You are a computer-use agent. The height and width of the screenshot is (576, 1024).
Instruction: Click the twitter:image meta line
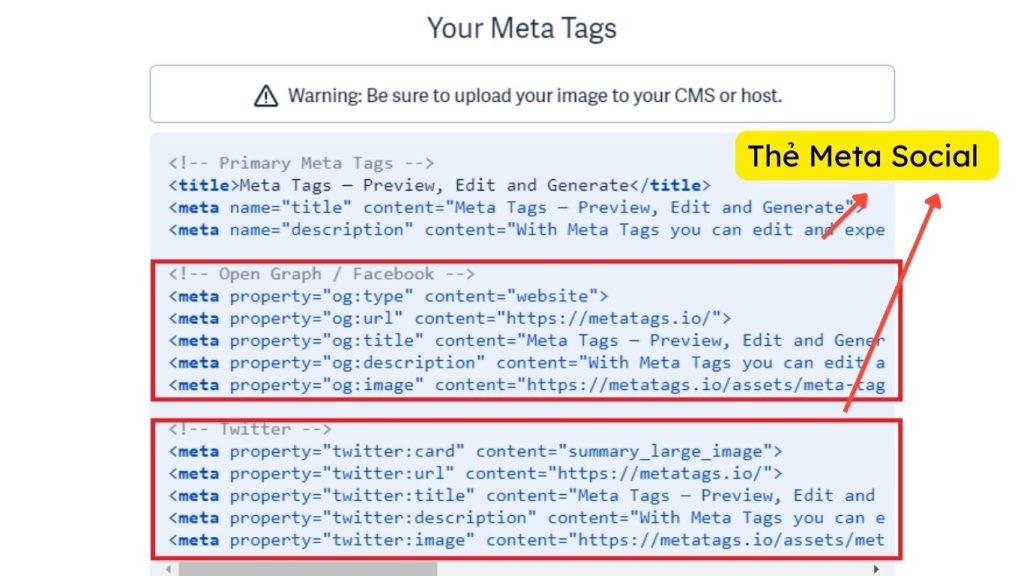point(526,540)
